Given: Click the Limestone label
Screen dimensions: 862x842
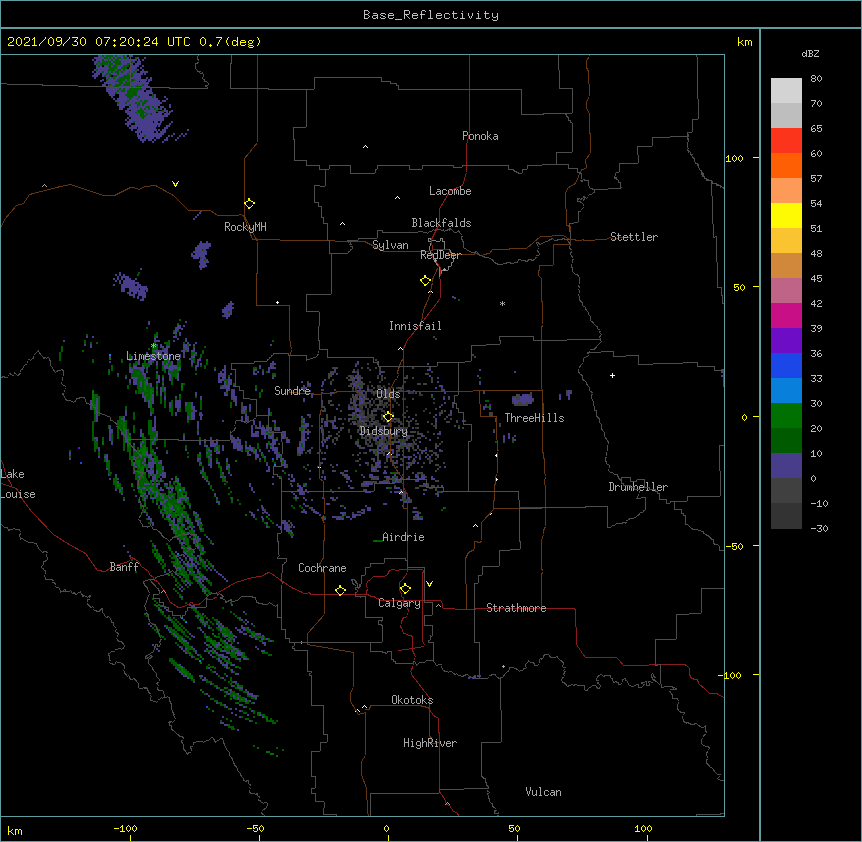Looking at the screenshot, I should tap(153, 356).
